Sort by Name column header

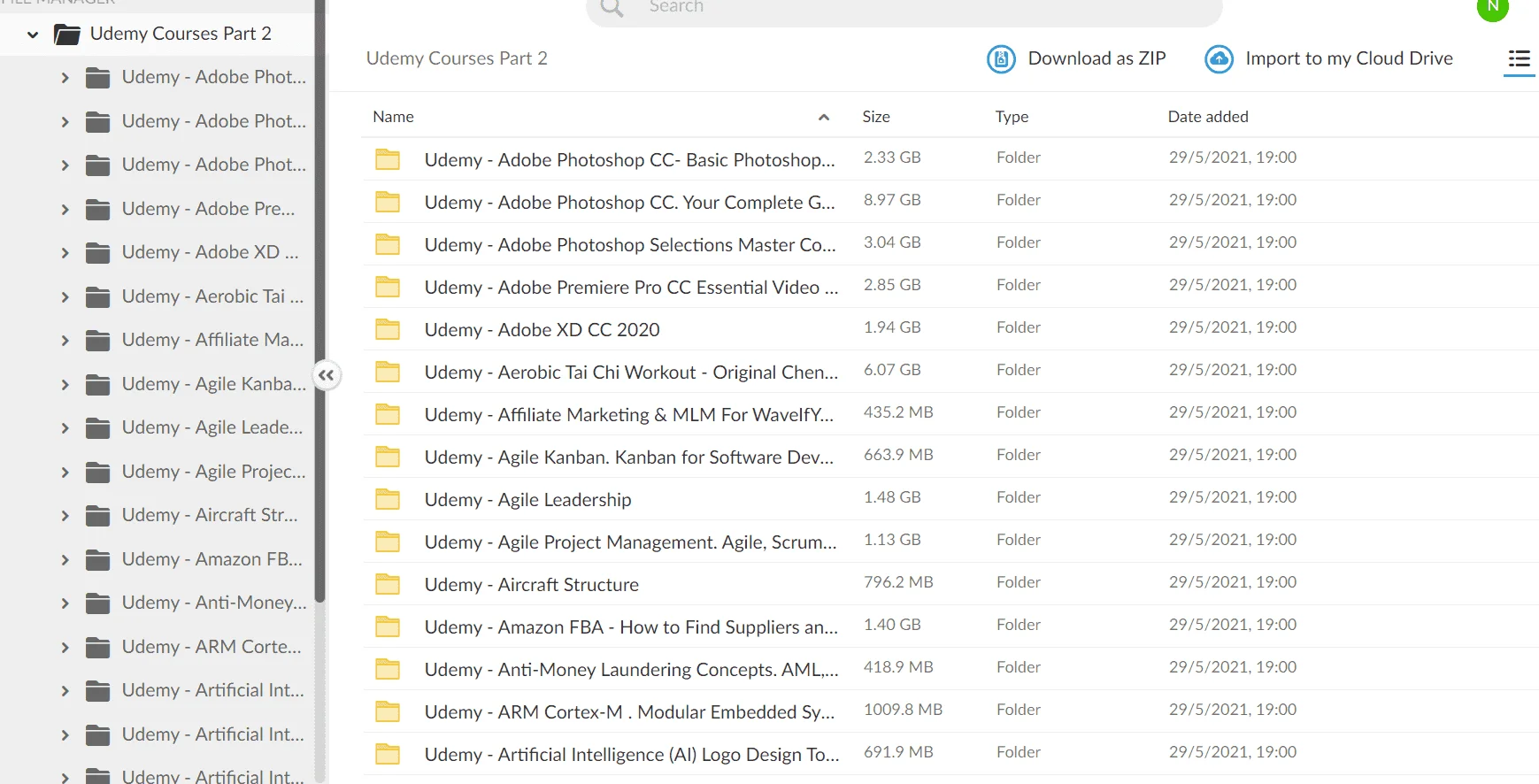[393, 117]
